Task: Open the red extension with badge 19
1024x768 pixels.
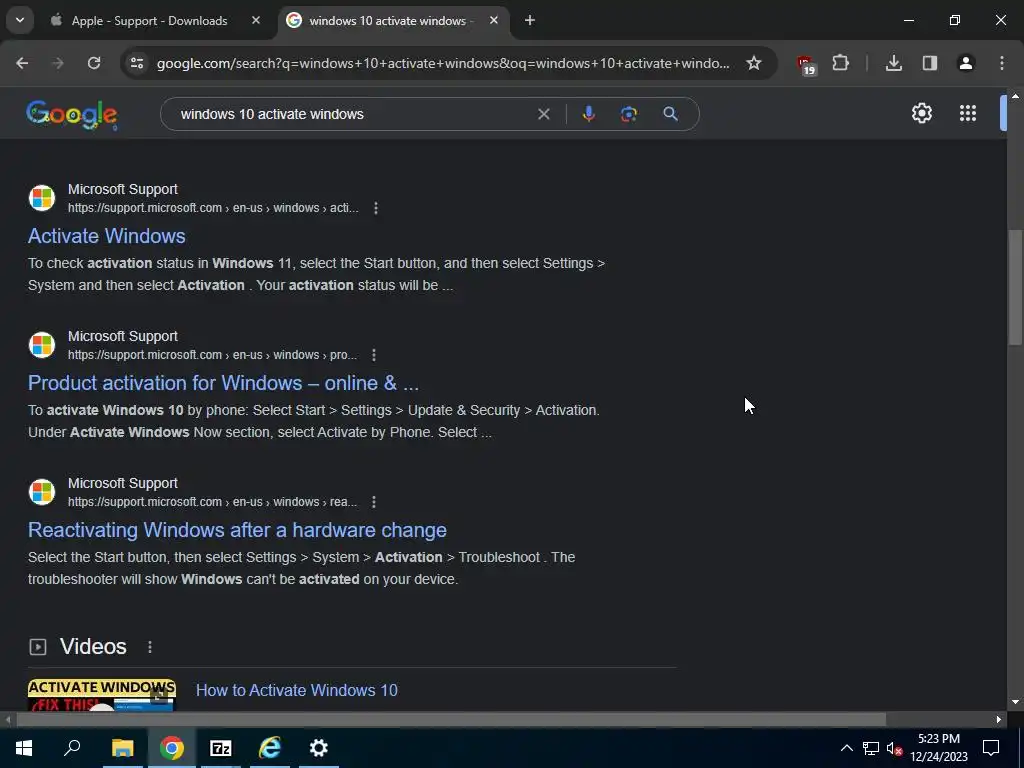Action: 806,65
